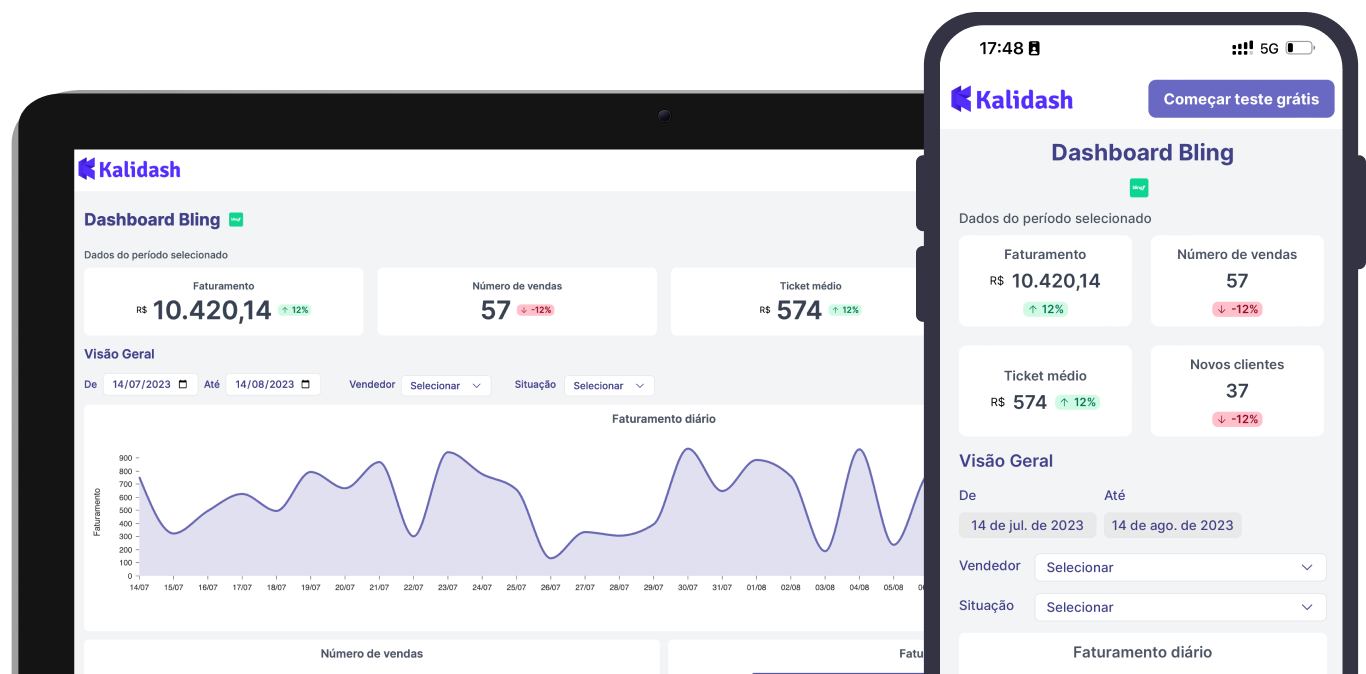The width and height of the screenshot is (1366, 674).
Task: Click the 01/08 x-axis label on the chart
Action: click(756, 587)
